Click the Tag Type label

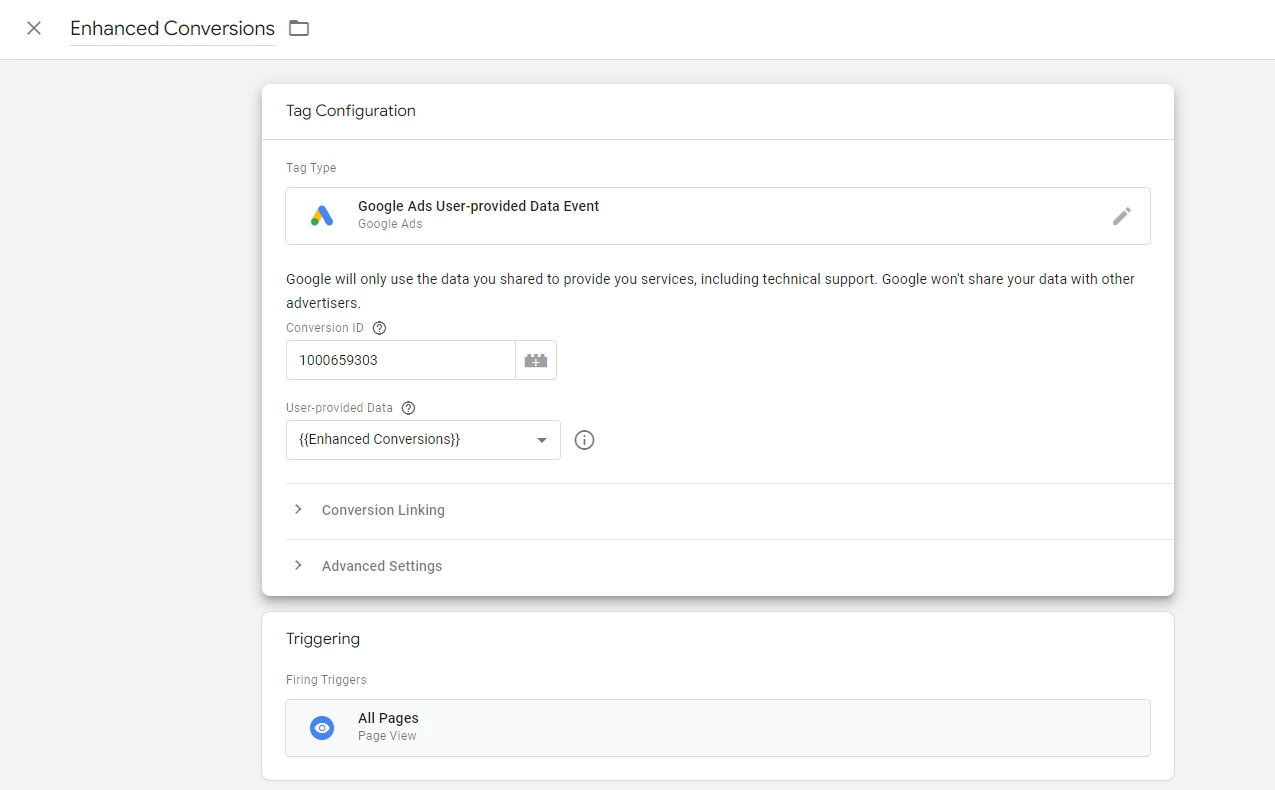coord(311,168)
